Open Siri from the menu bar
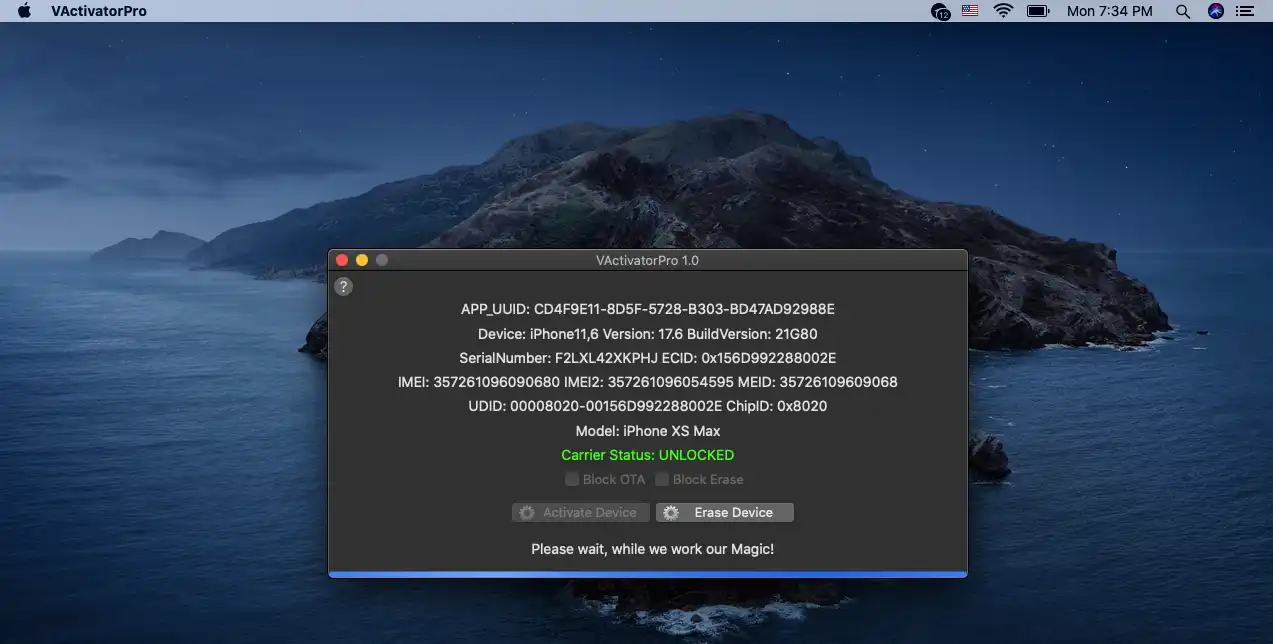 click(x=1216, y=11)
